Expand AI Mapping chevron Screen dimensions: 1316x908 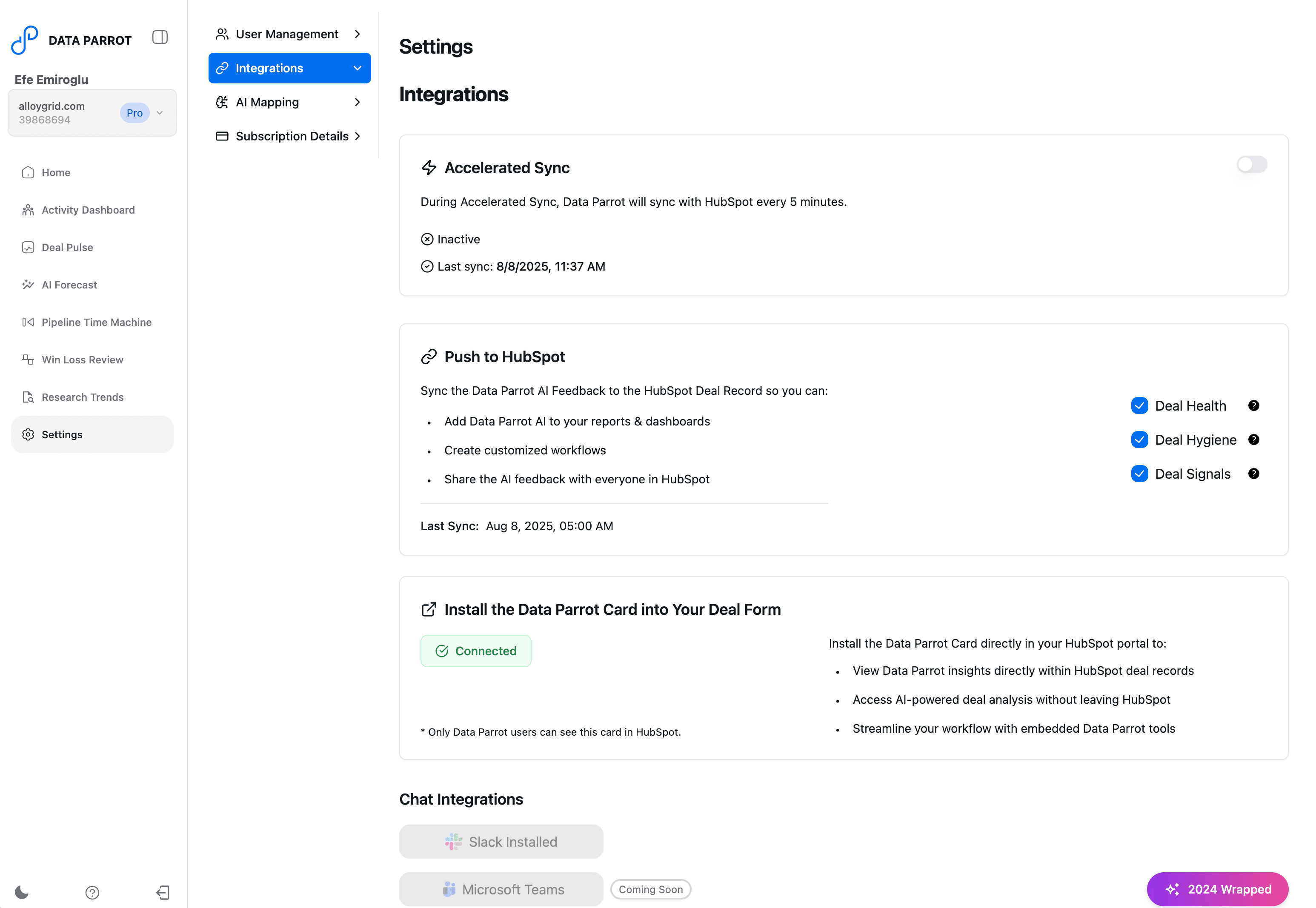coord(358,102)
